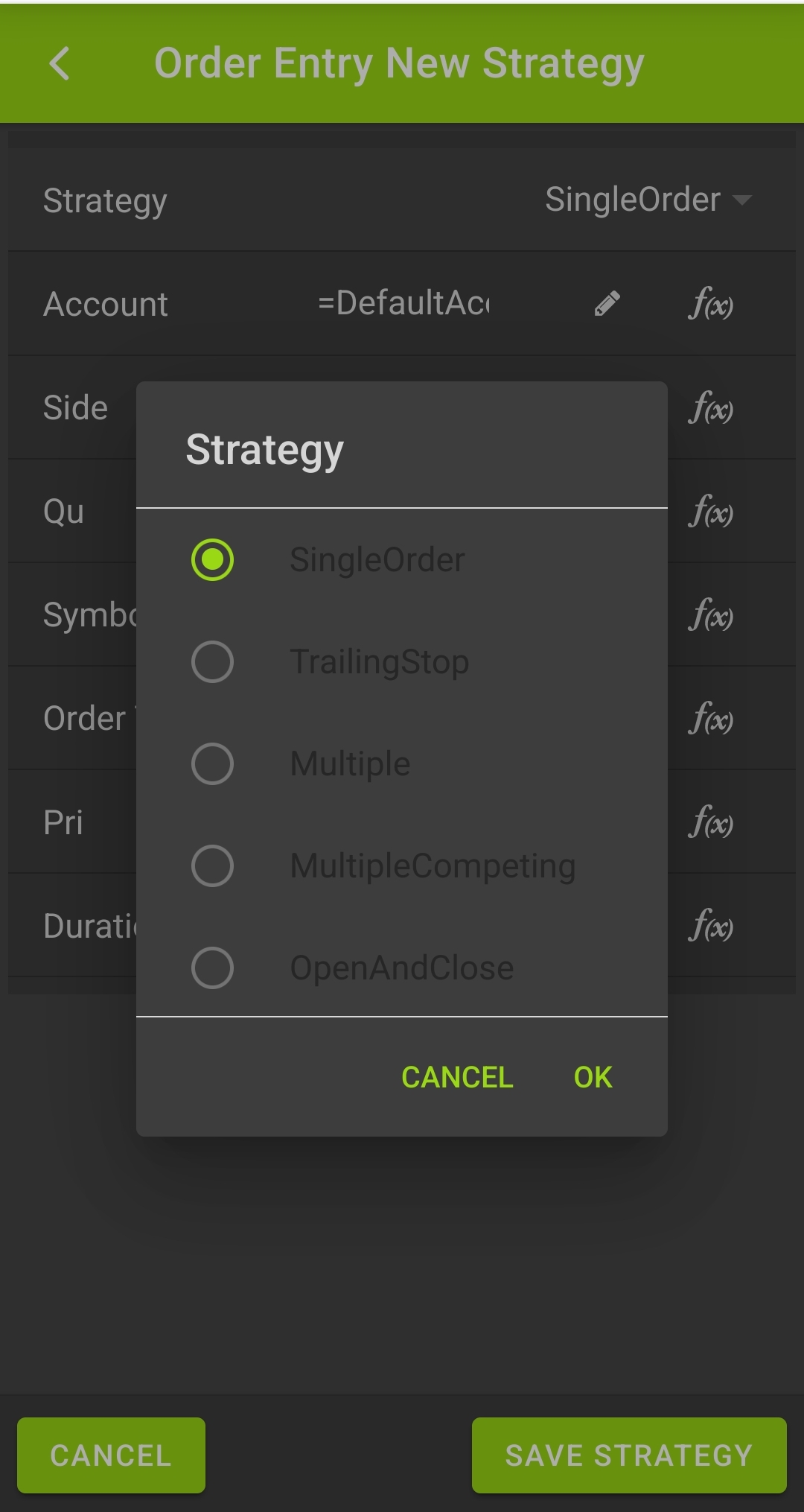This screenshot has width=804, height=1512.
Task: Choose the TrailingStop strategy option
Action: pyautogui.click(x=212, y=661)
